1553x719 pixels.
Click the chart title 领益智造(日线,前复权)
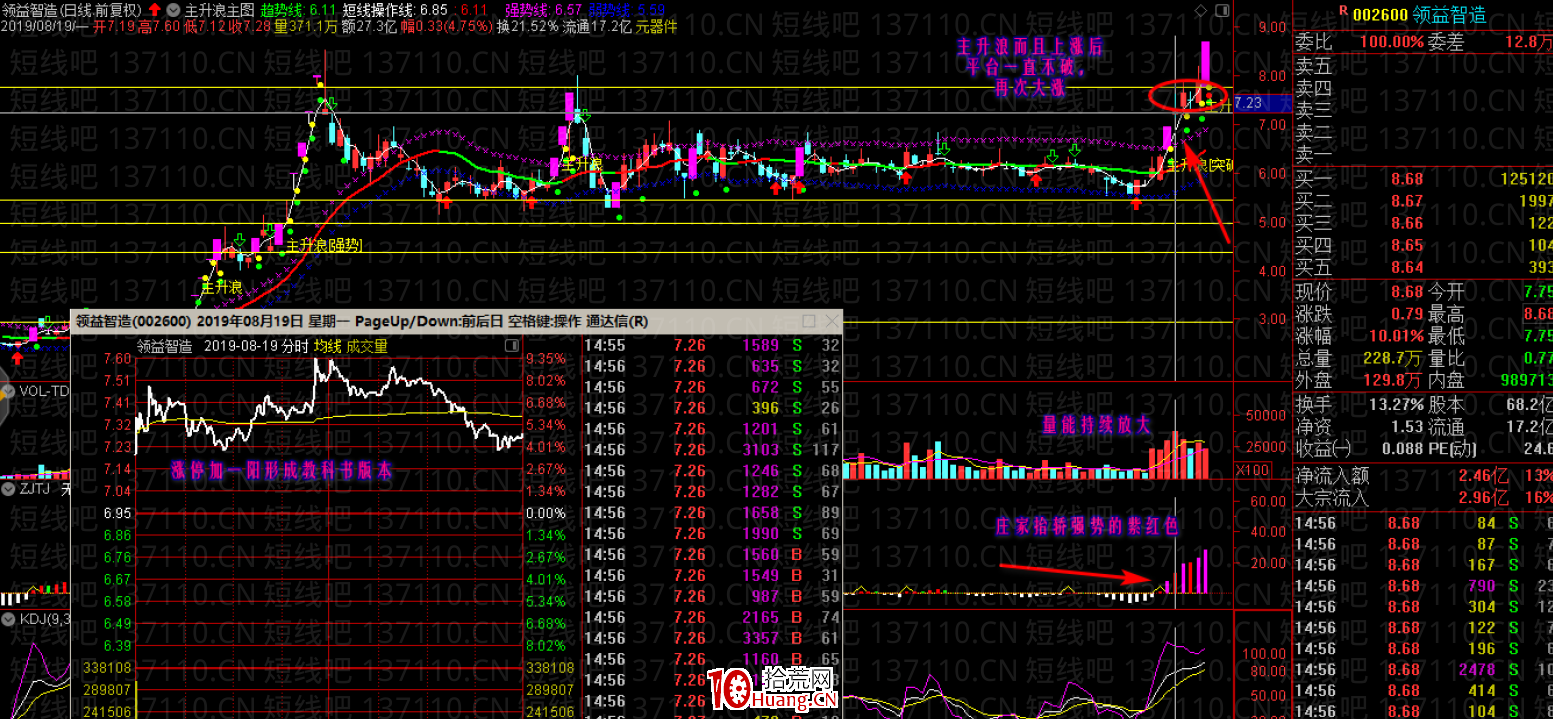[72, 9]
